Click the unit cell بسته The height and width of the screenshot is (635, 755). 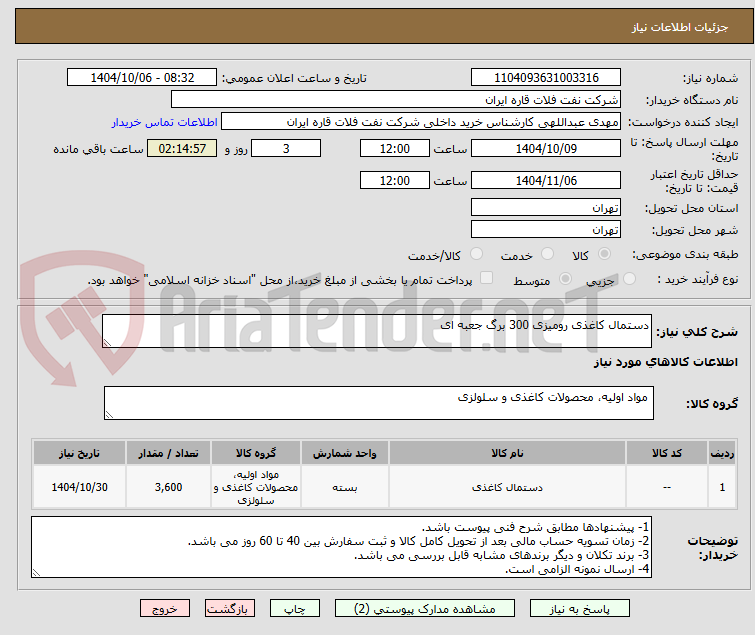(x=345, y=487)
